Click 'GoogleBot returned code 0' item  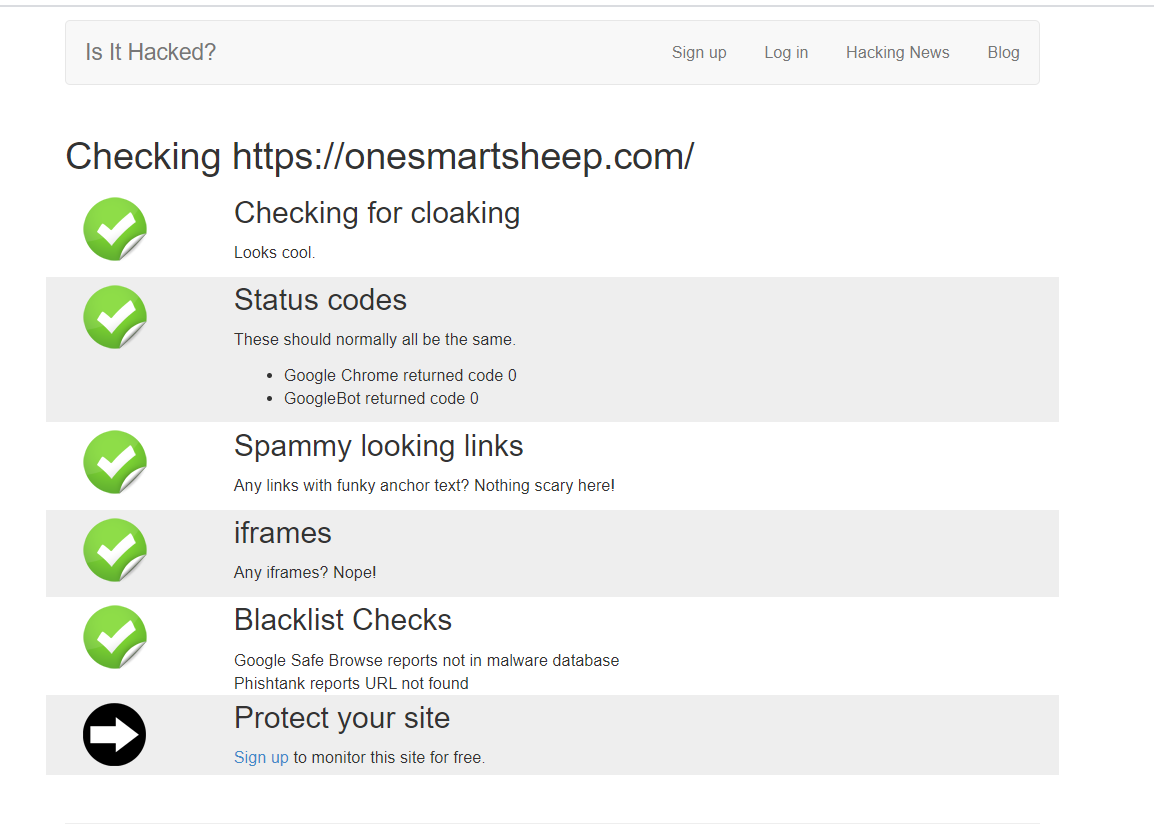click(x=381, y=398)
